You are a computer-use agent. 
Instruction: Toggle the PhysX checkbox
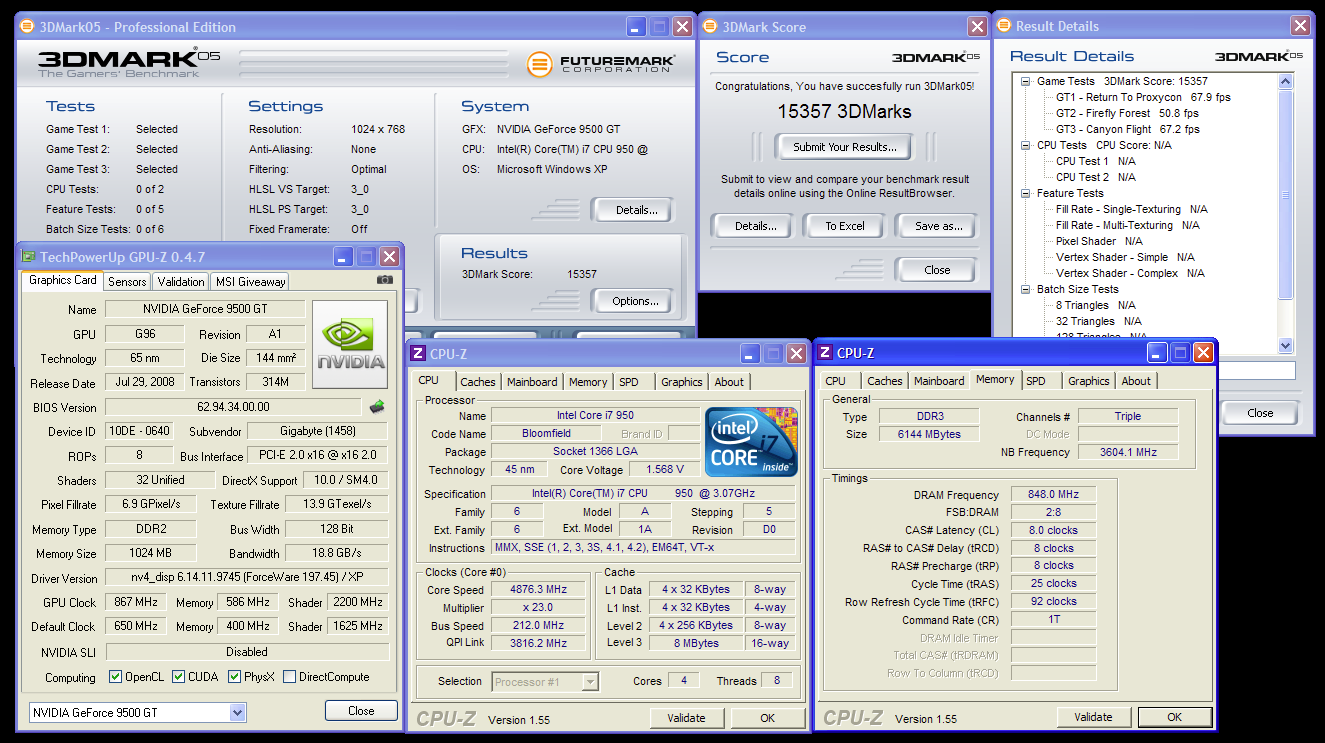click(x=234, y=677)
